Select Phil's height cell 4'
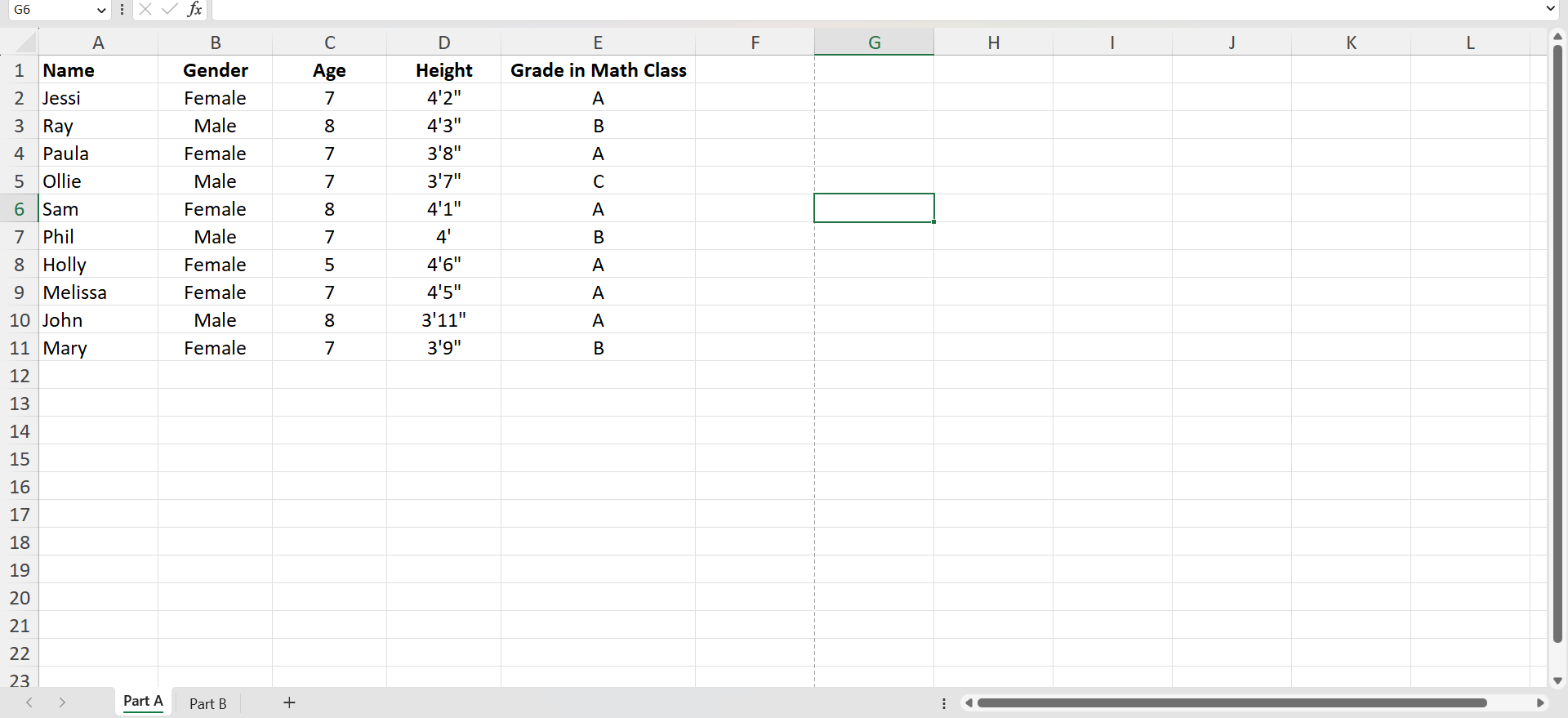The height and width of the screenshot is (718, 1568). pyautogui.click(x=443, y=237)
